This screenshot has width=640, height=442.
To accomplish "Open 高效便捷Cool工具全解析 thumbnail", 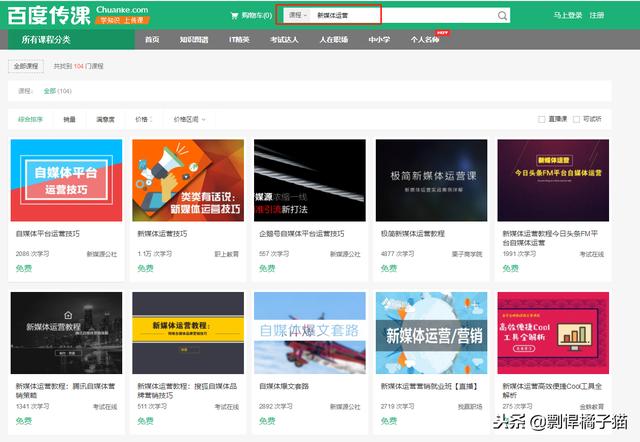I will pos(553,333).
